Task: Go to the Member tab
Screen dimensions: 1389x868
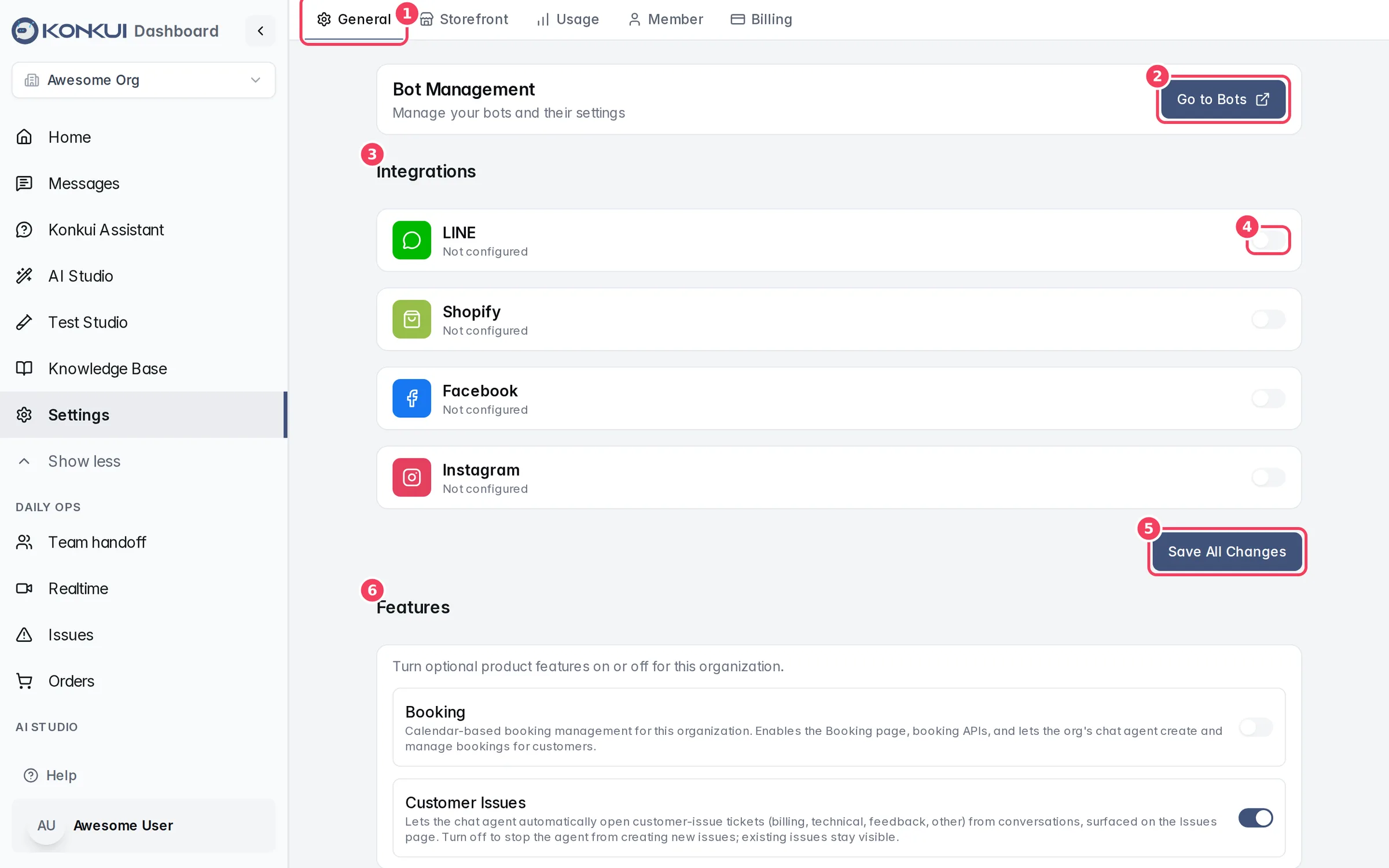Action: (x=666, y=19)
